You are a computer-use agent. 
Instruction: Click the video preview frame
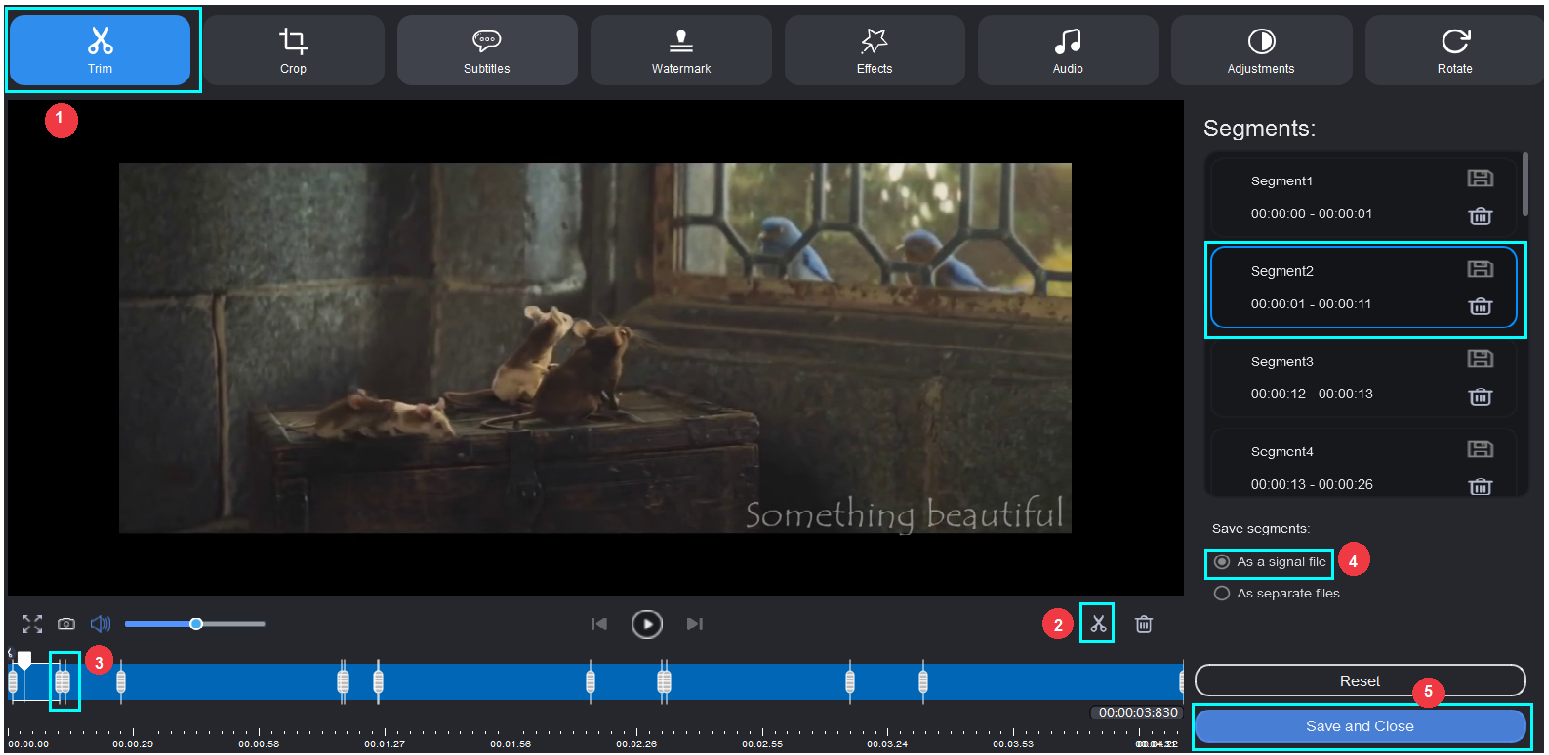pyautogui.click(x=595, y=348)
